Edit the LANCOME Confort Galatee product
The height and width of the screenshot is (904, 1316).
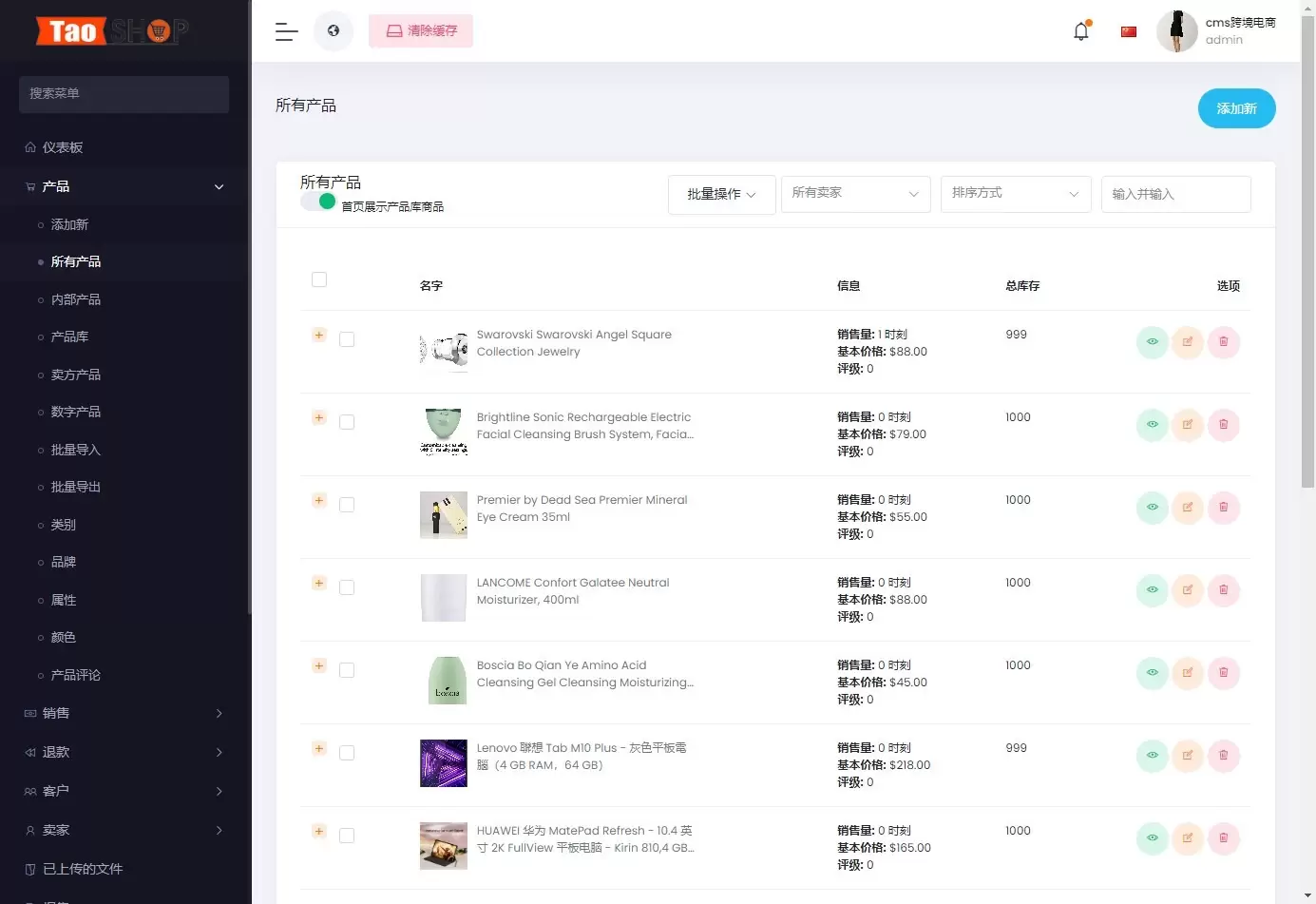[x=1188, y=590]
